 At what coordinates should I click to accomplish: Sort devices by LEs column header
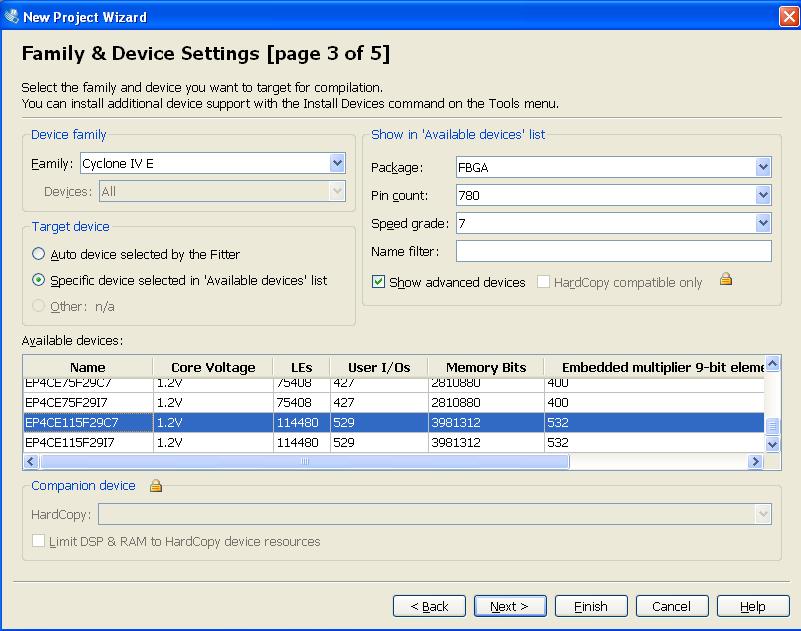click(x=302, y=367)
